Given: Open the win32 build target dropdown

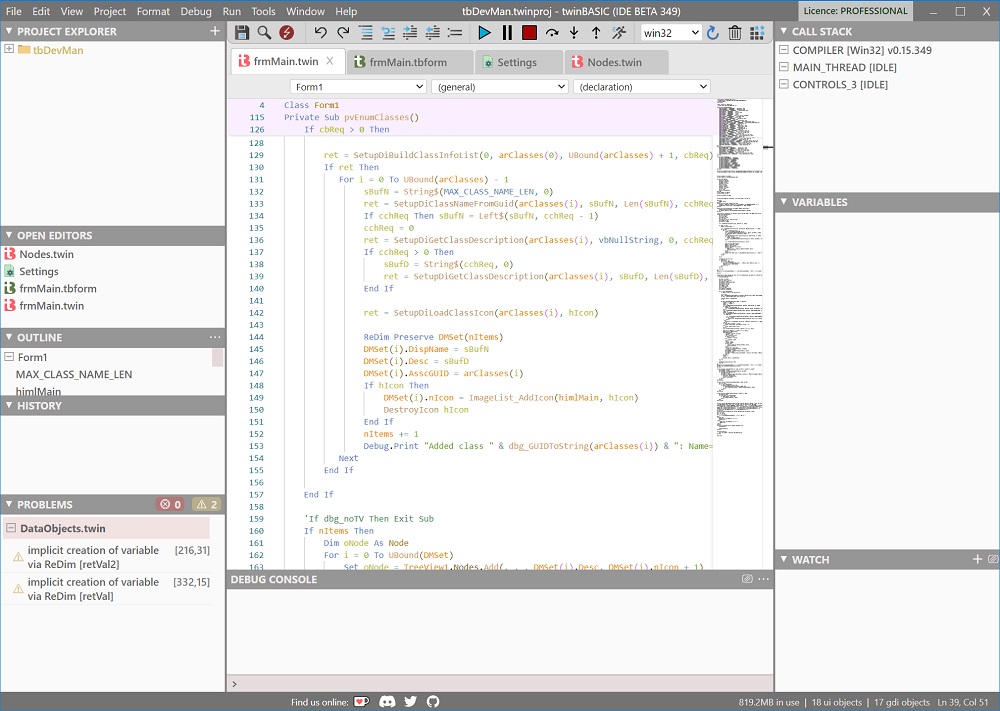Looking at the screenshot, I should (x=671, y=33).
